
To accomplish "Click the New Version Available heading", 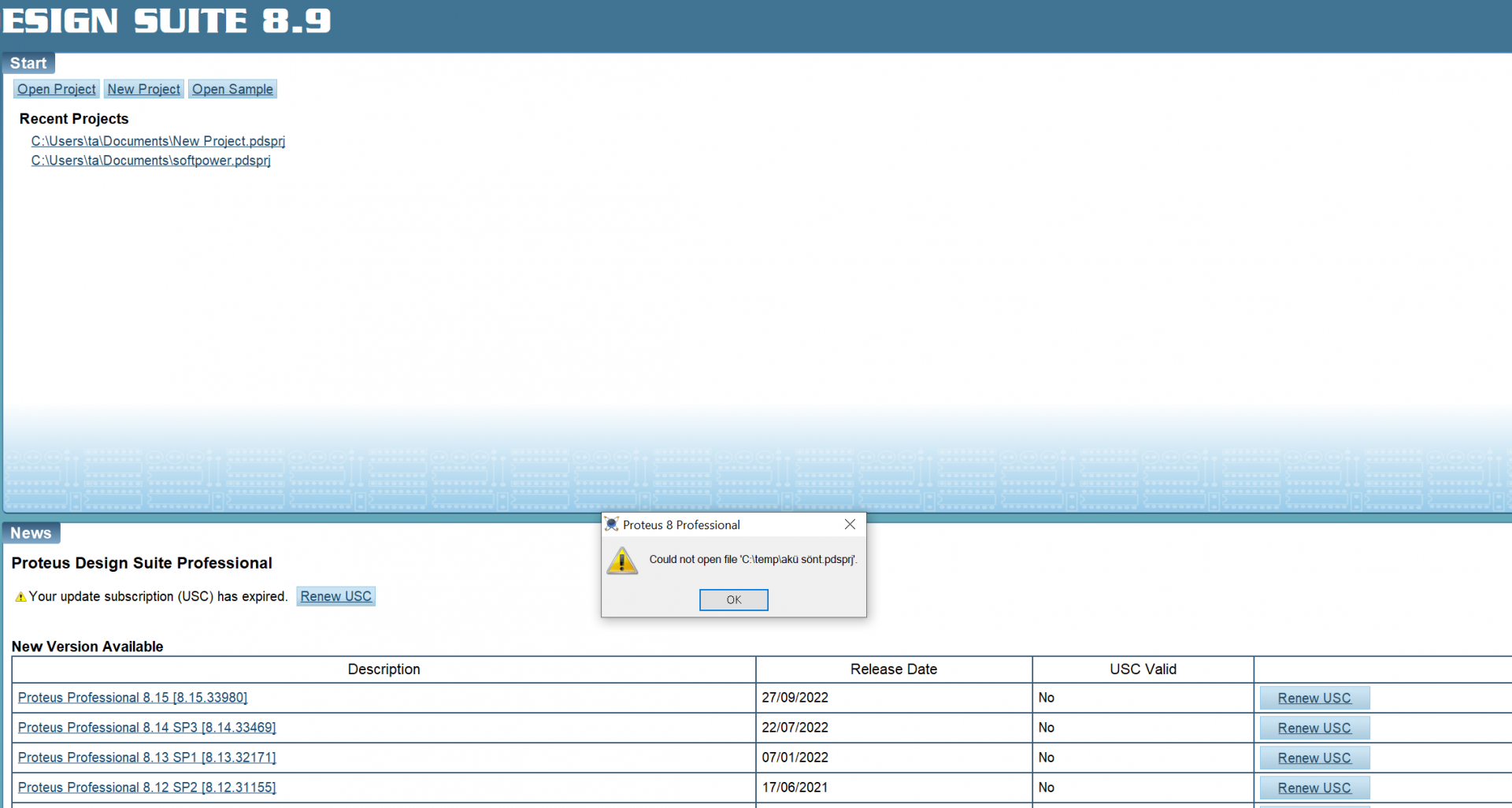I will tap(87, 647).
